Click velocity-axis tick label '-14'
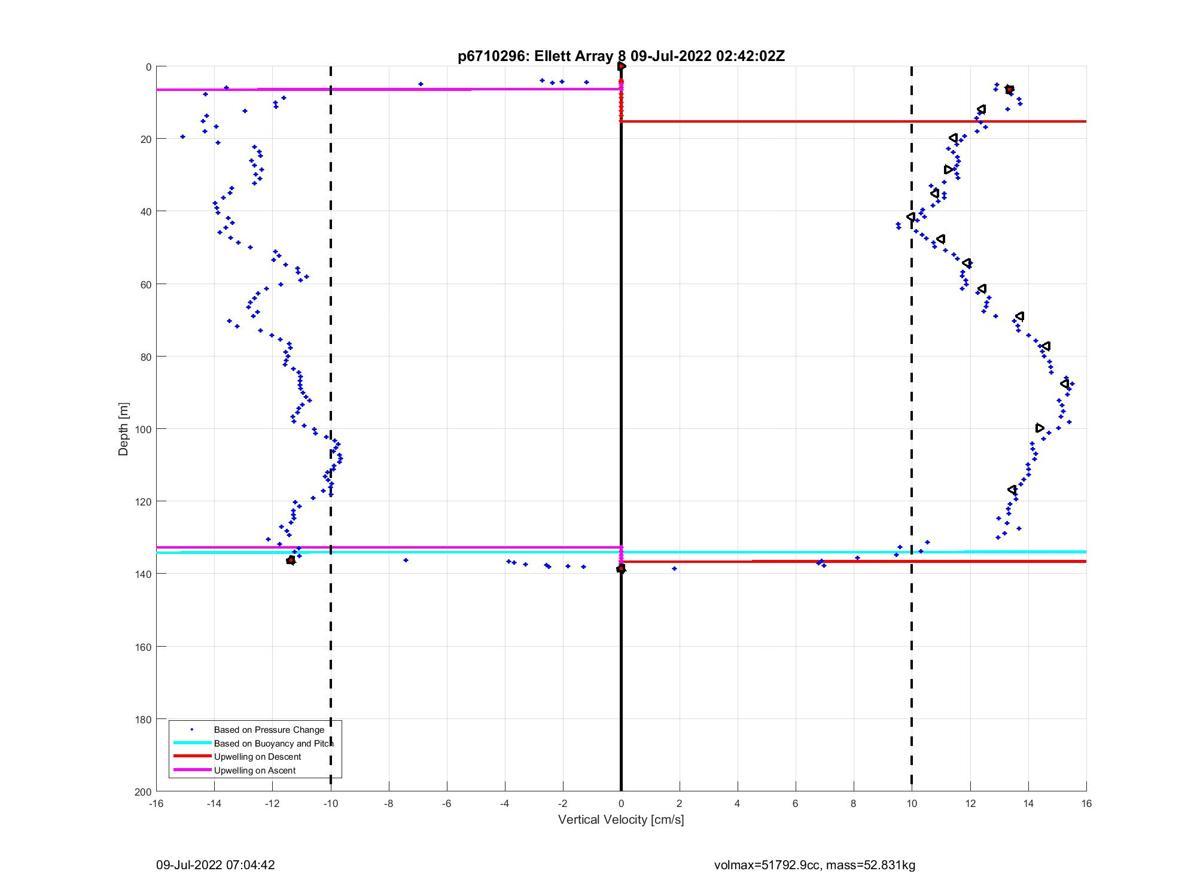The height and width of the screenshot is (889, 1200). point(214,803)
